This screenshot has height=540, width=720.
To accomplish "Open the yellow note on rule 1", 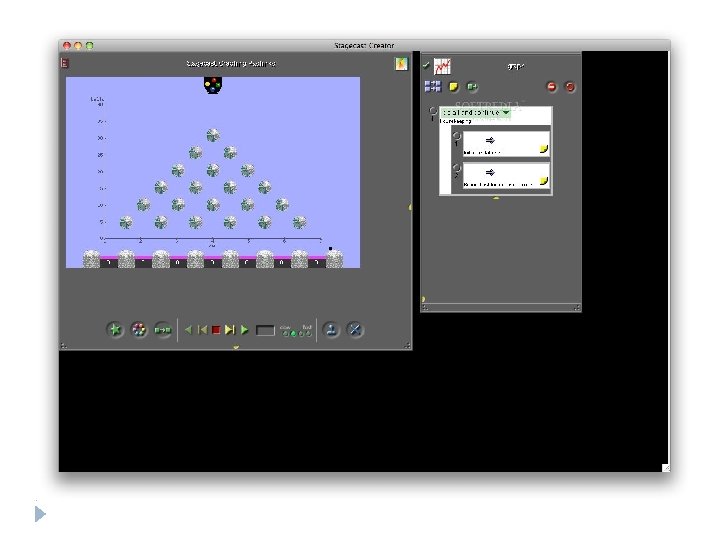I will click(544, 149).
